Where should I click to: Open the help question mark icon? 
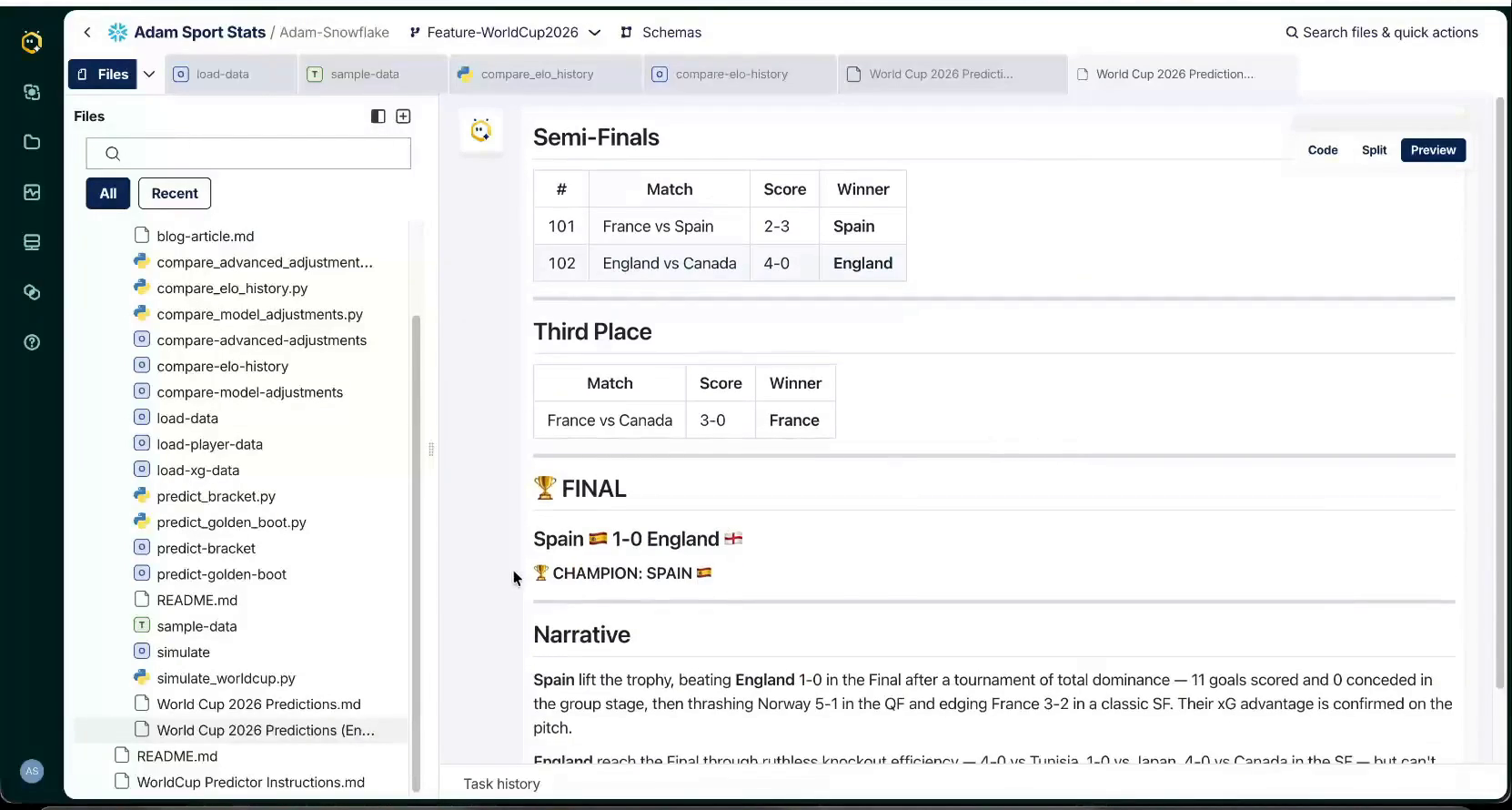click(x=32, y=342)
